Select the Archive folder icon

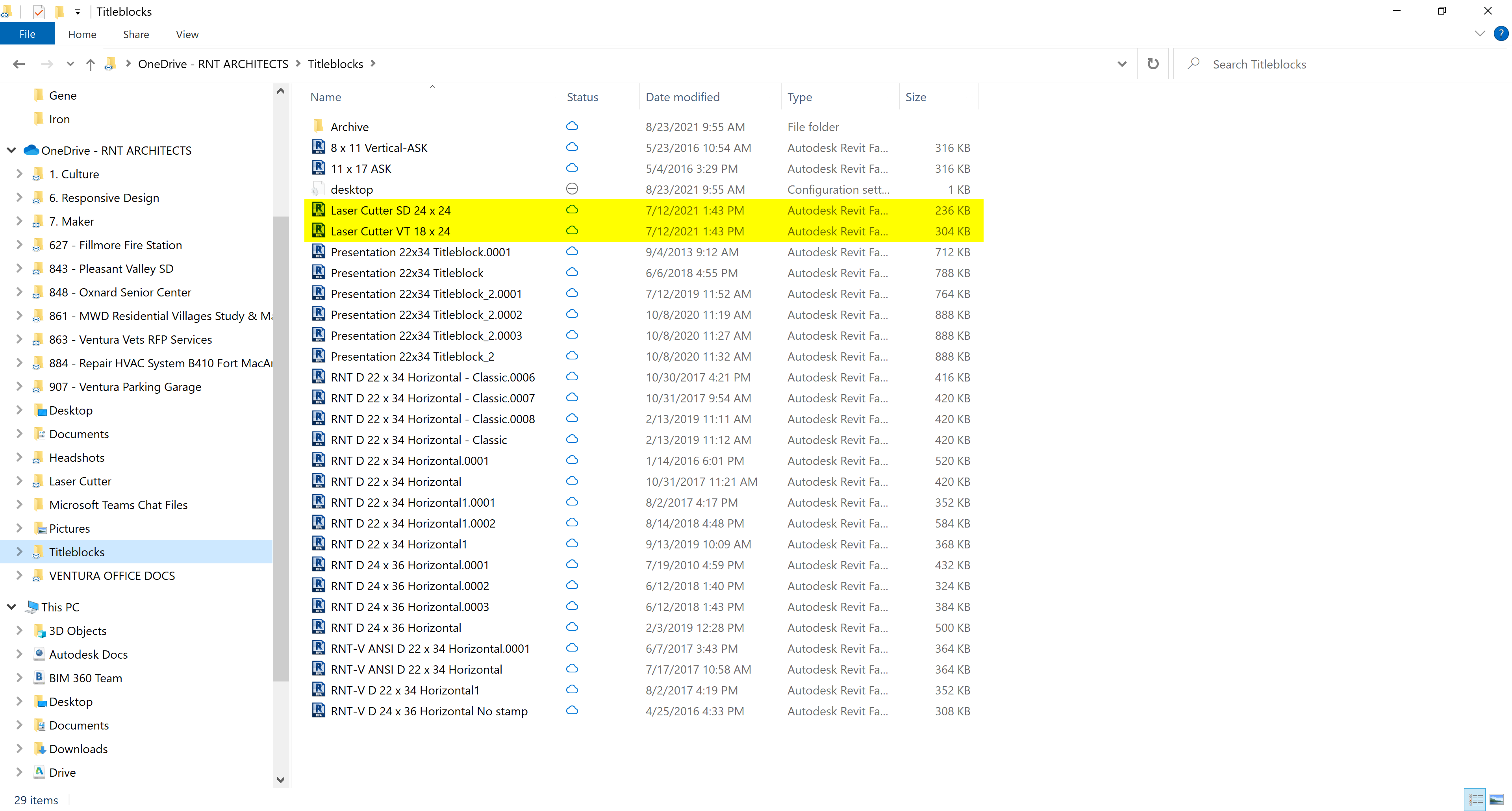coord(318,126)
